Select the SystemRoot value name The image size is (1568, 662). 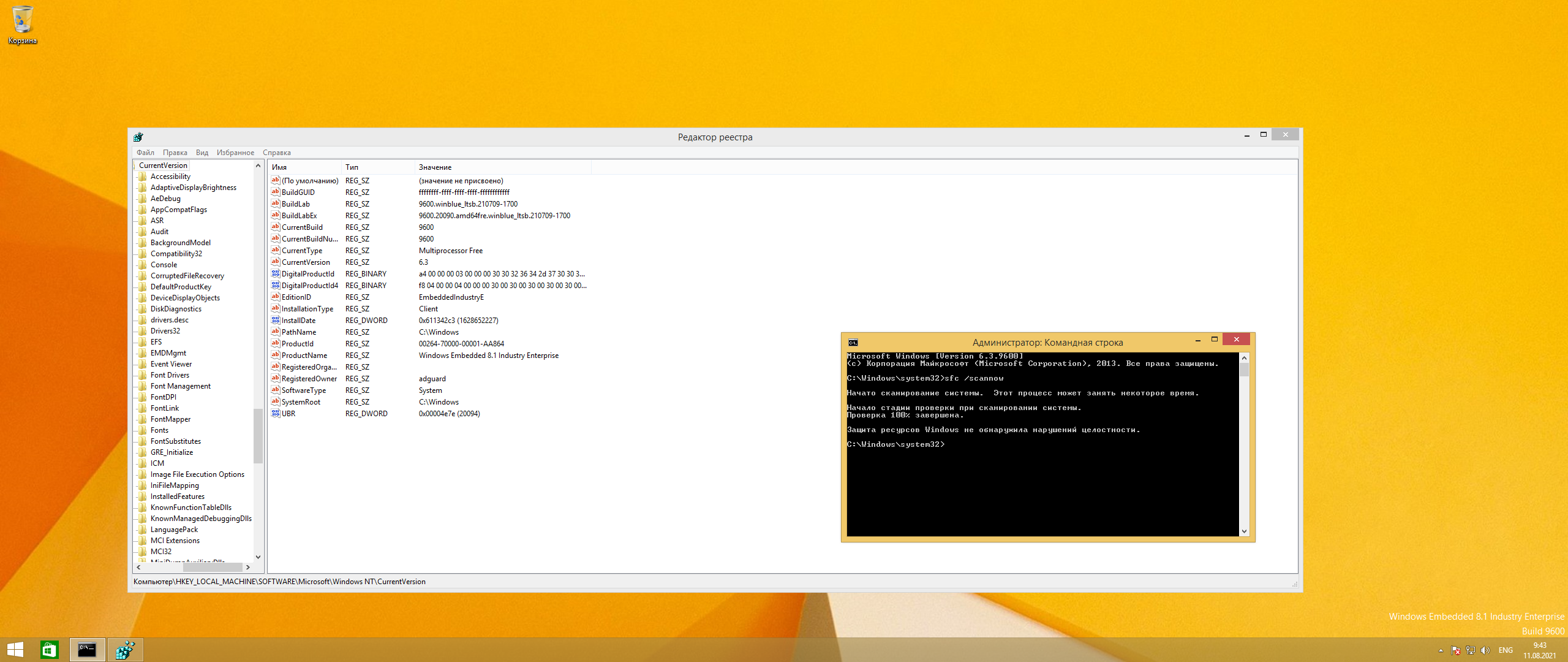pyautogui.click(x=301, y=402)
